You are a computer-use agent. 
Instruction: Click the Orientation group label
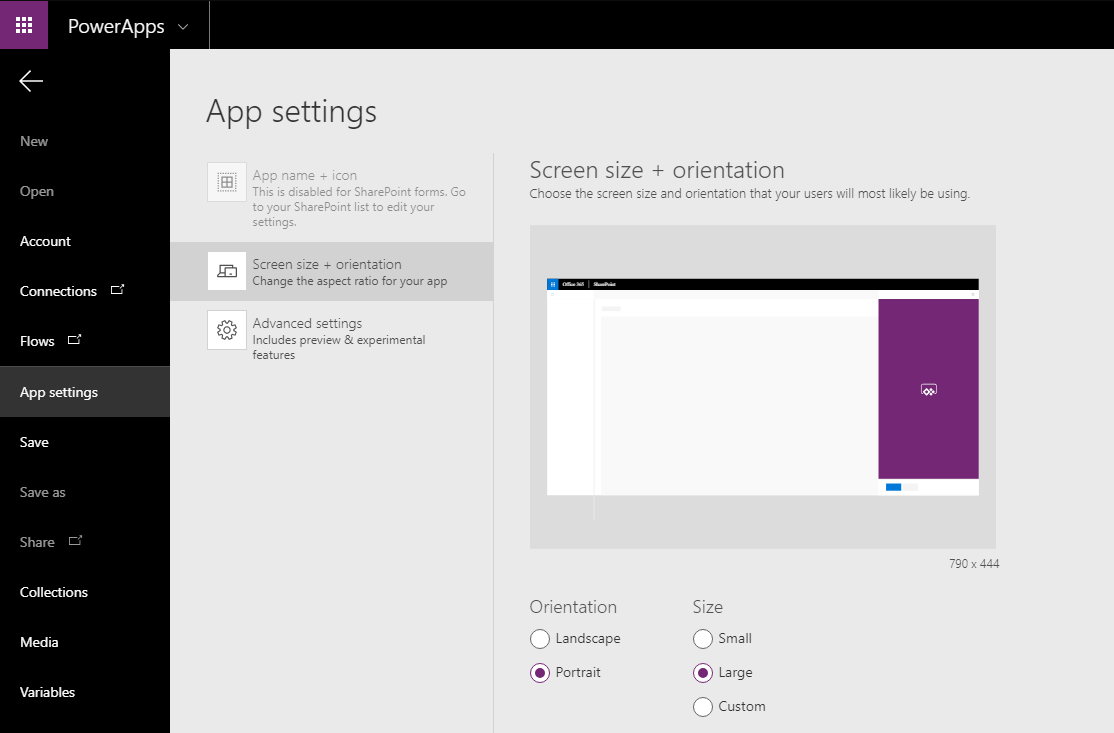pos(573,607)
